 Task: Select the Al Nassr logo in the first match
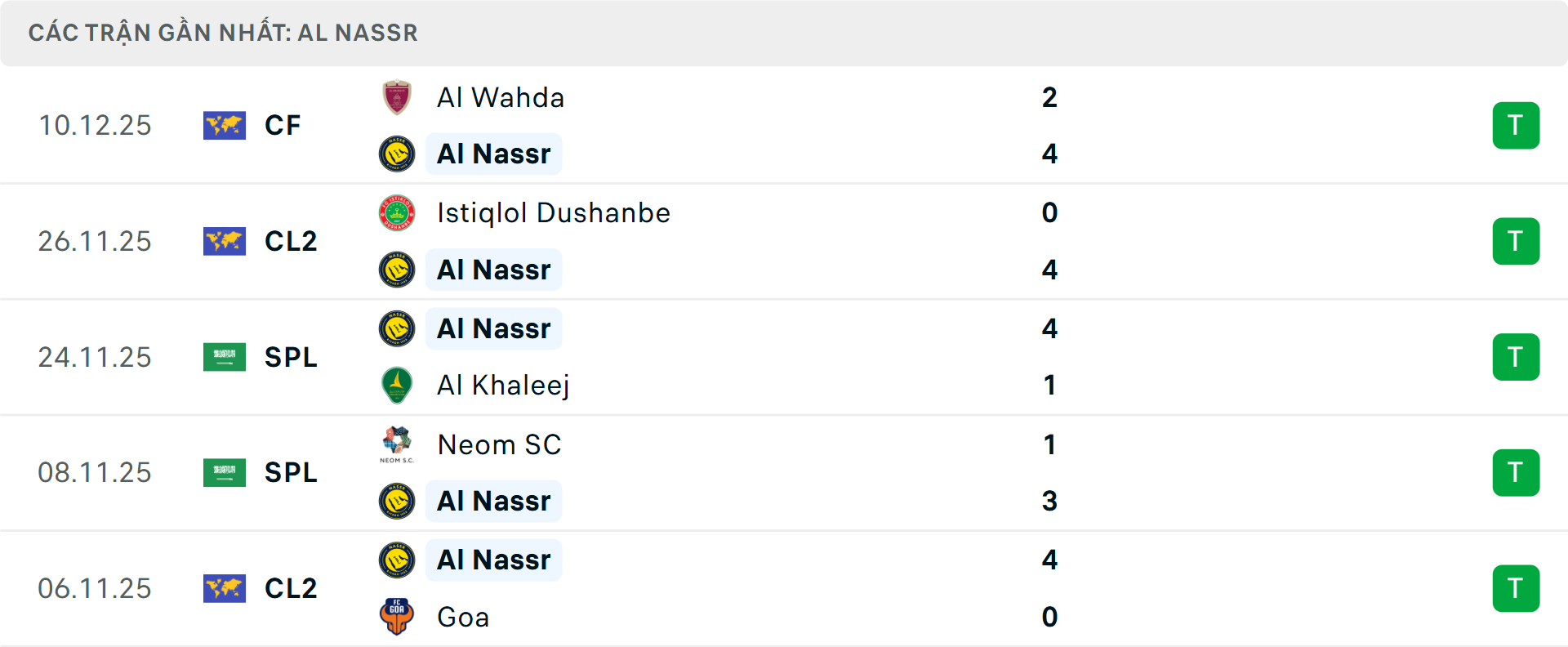397,154
